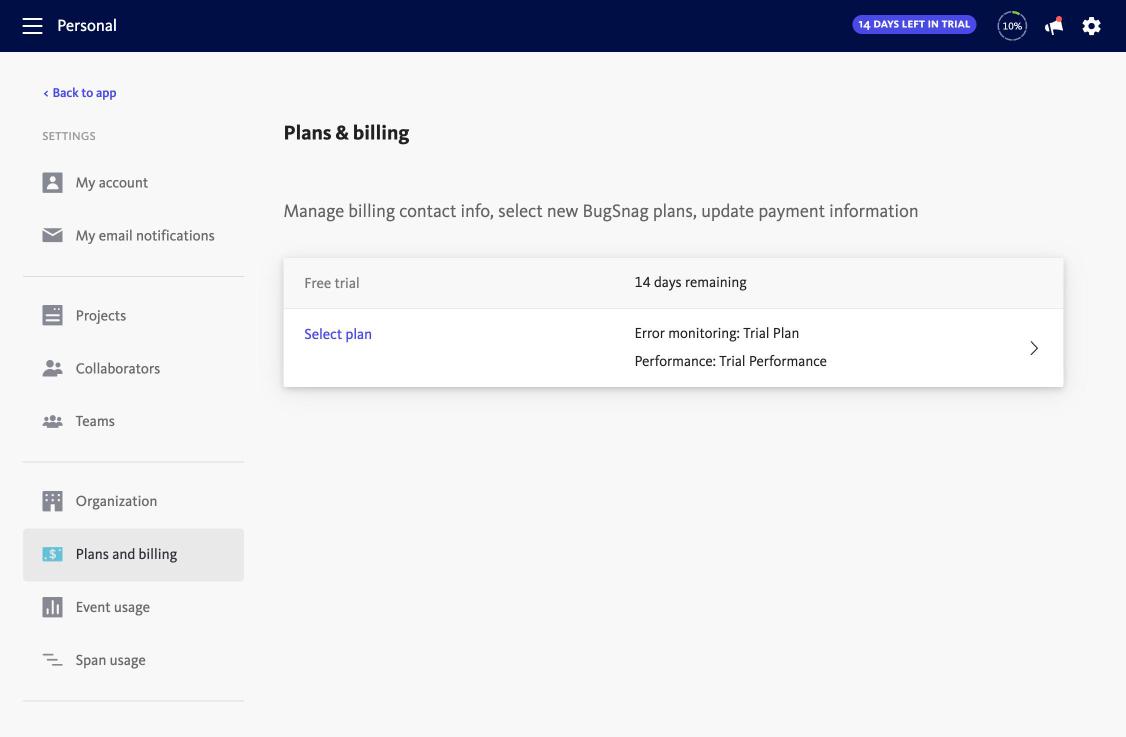Expand plan details with right chevron

click(x=1034, y=348)
